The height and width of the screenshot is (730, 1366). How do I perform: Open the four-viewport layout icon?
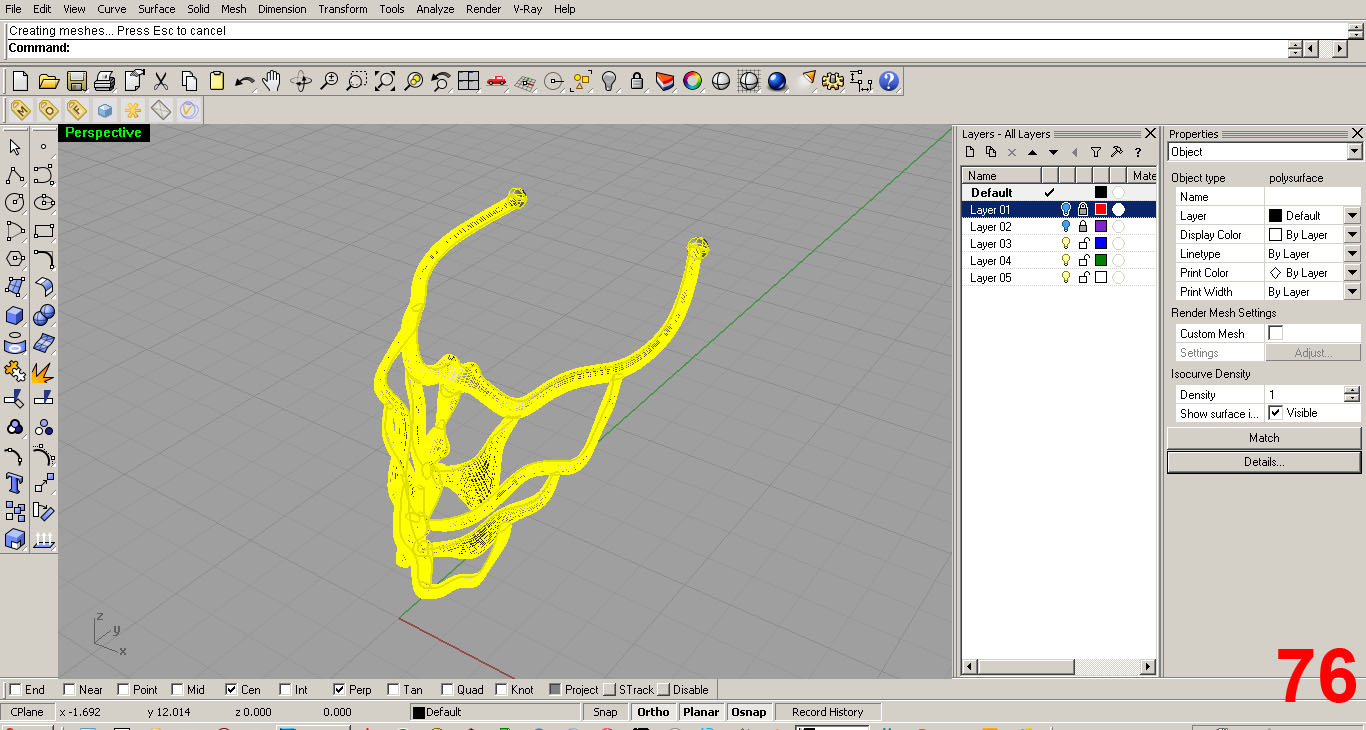click(468, 81)
